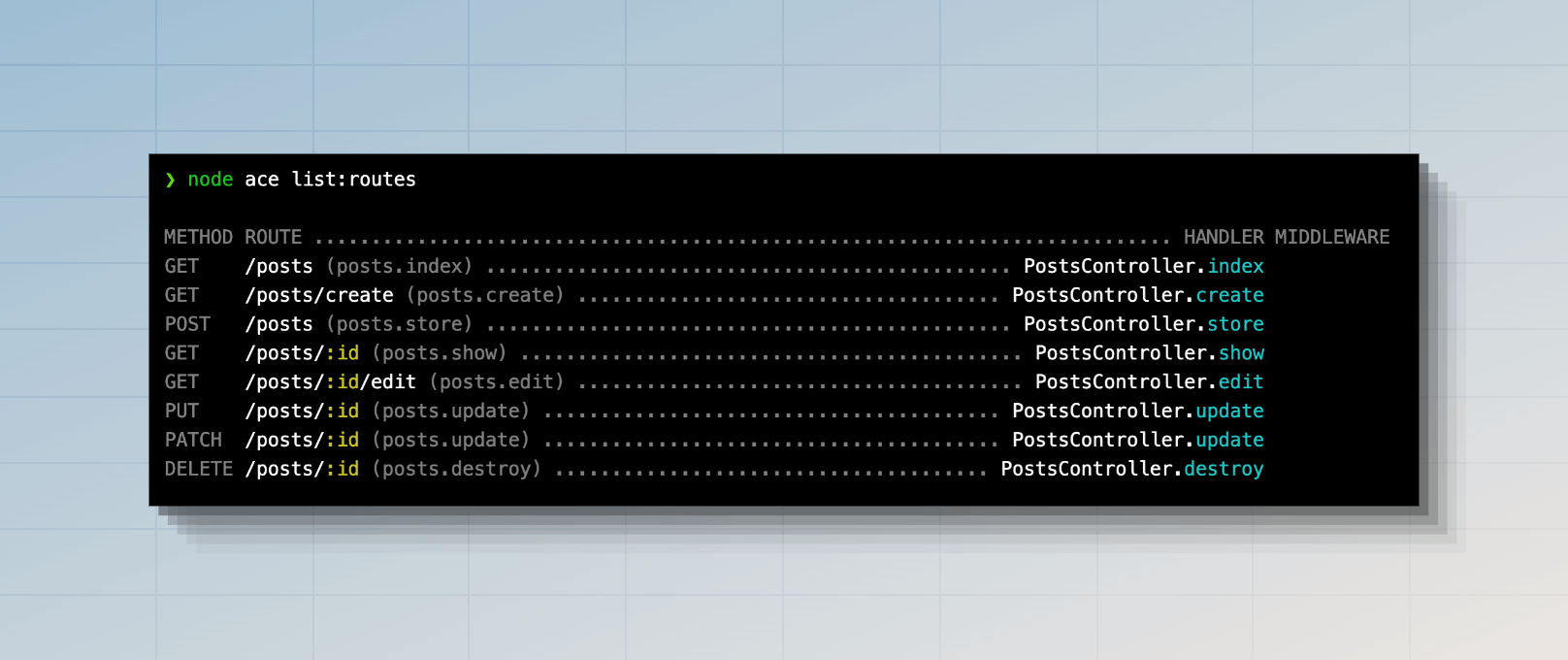
Task: Click the PostsController.edit handler
Action: click(x=1149, y=382)
